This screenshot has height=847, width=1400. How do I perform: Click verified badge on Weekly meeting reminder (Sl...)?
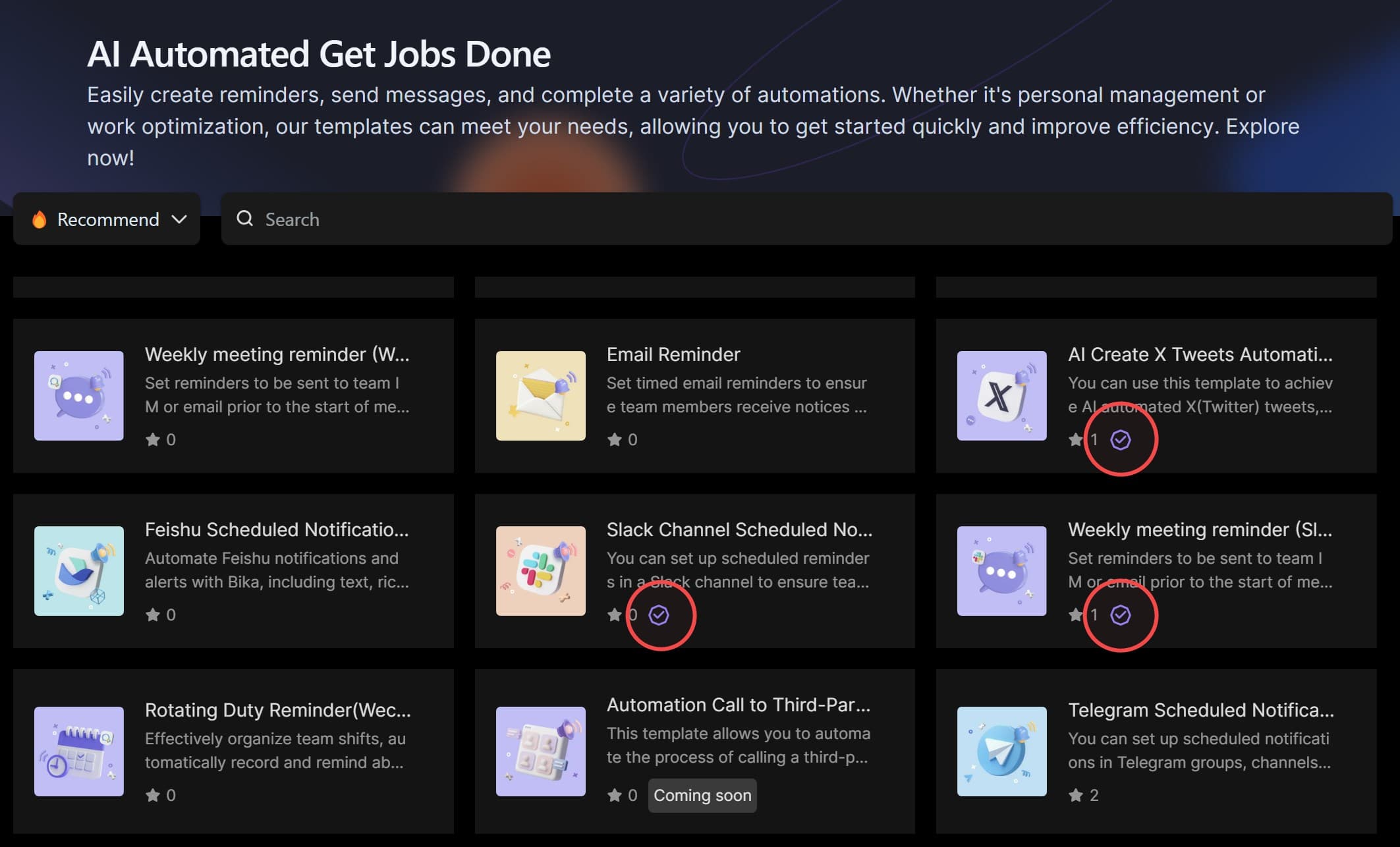(1120, 615)
